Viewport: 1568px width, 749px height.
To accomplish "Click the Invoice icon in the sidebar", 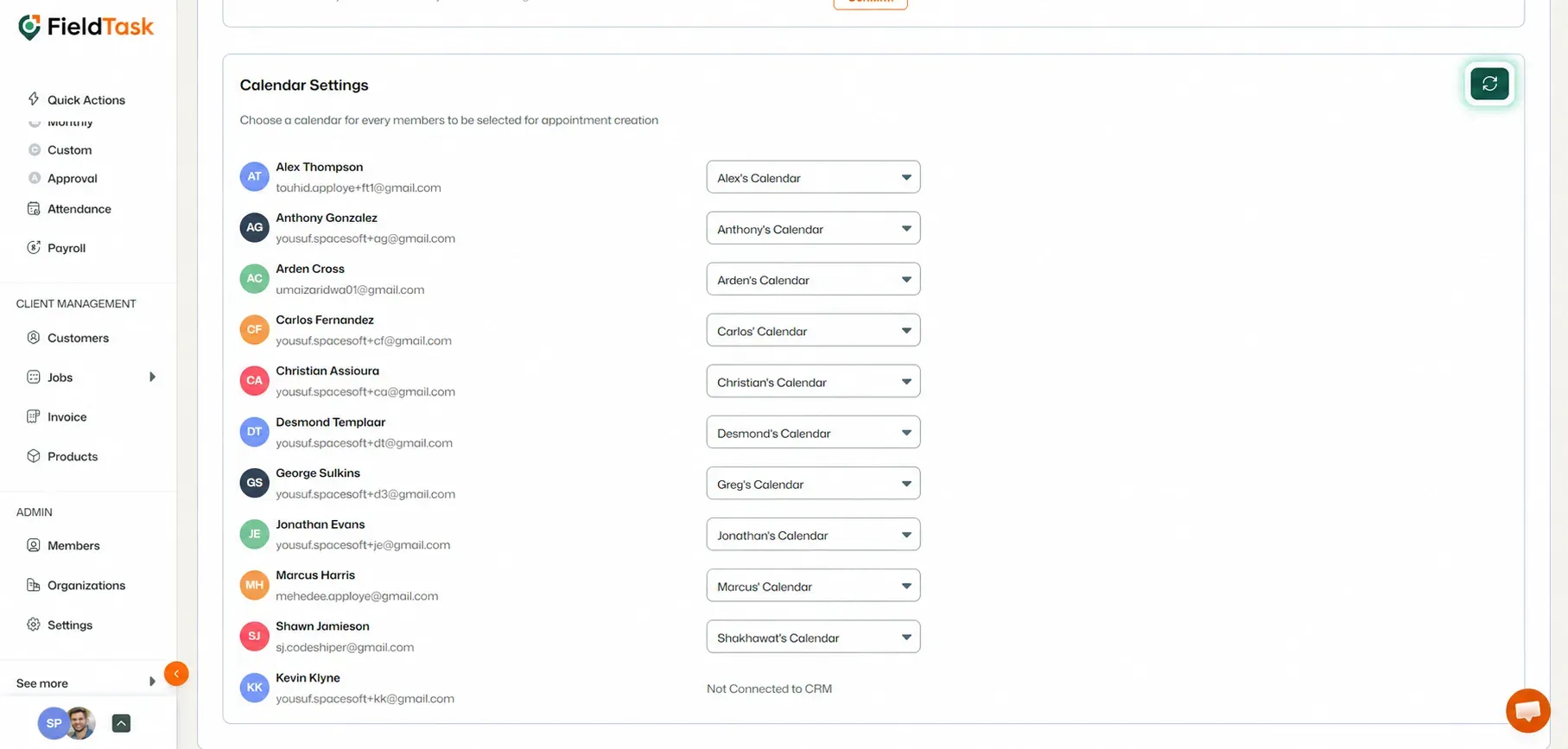I will pos(34,416).
